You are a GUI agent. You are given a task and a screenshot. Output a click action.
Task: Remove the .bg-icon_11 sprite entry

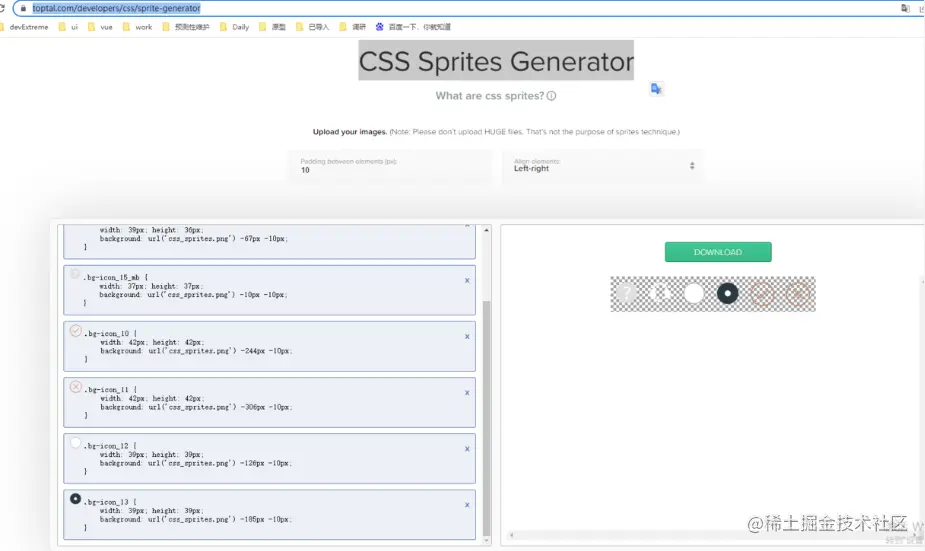pos(467,393)
